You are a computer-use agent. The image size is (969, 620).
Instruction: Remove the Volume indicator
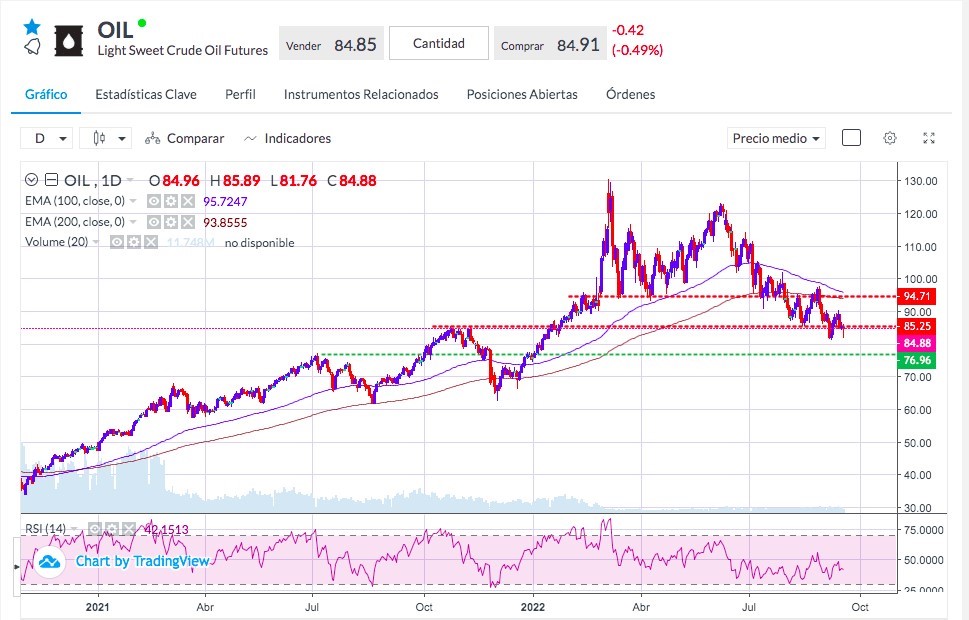[x=150, y=242]
